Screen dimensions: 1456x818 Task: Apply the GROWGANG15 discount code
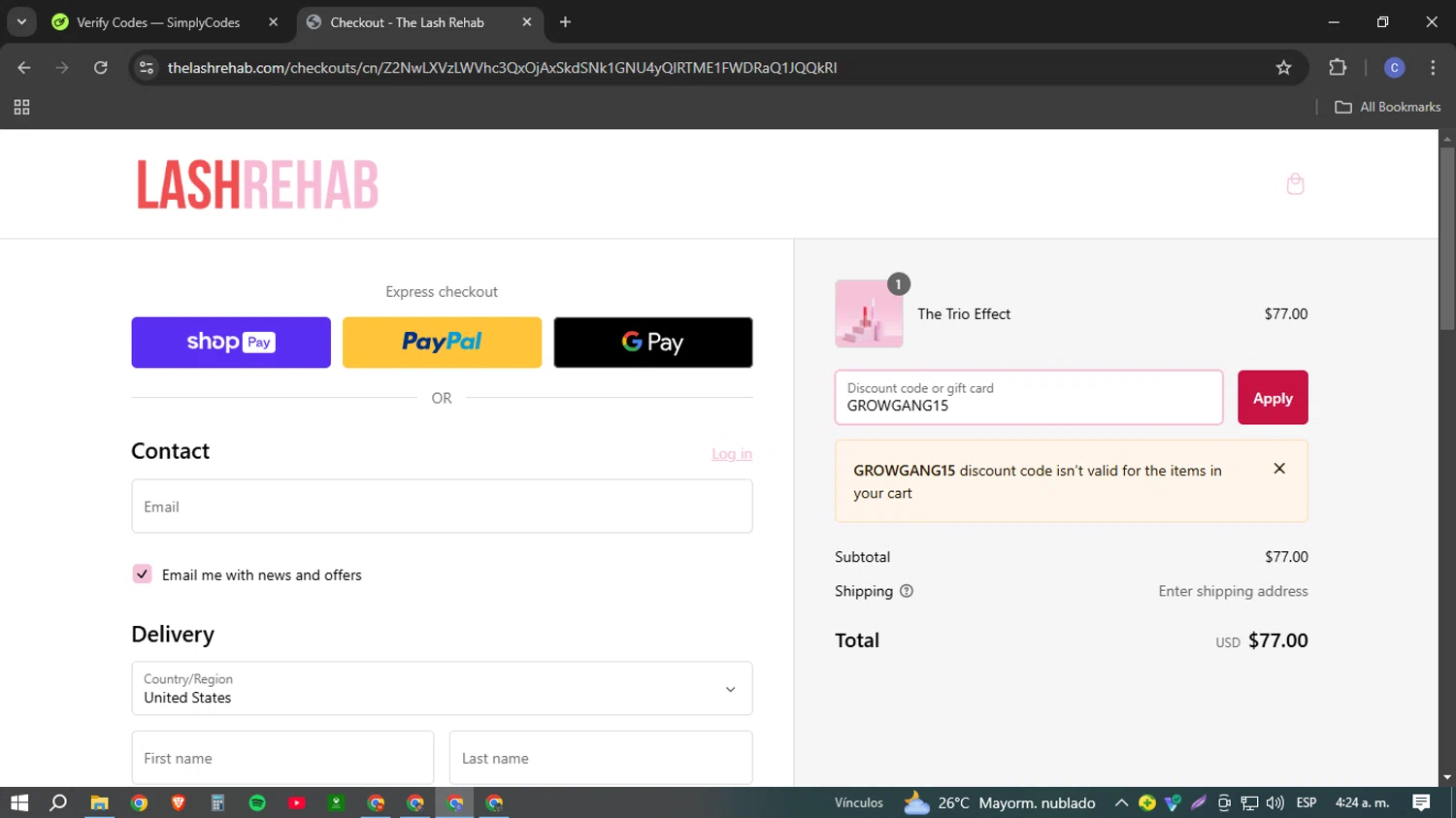[1273, 398]
